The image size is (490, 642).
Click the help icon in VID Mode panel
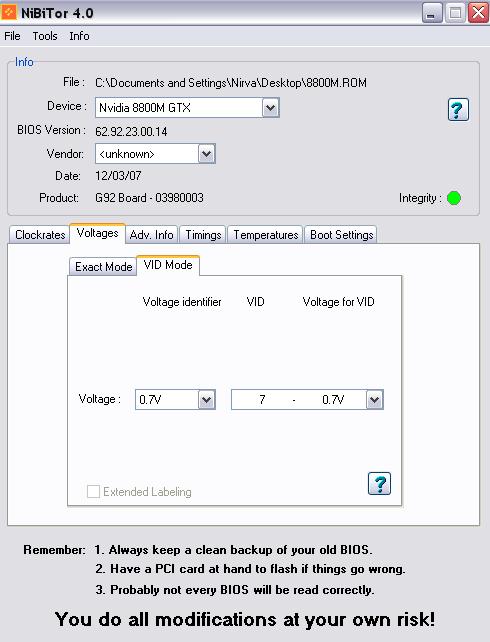379,484
